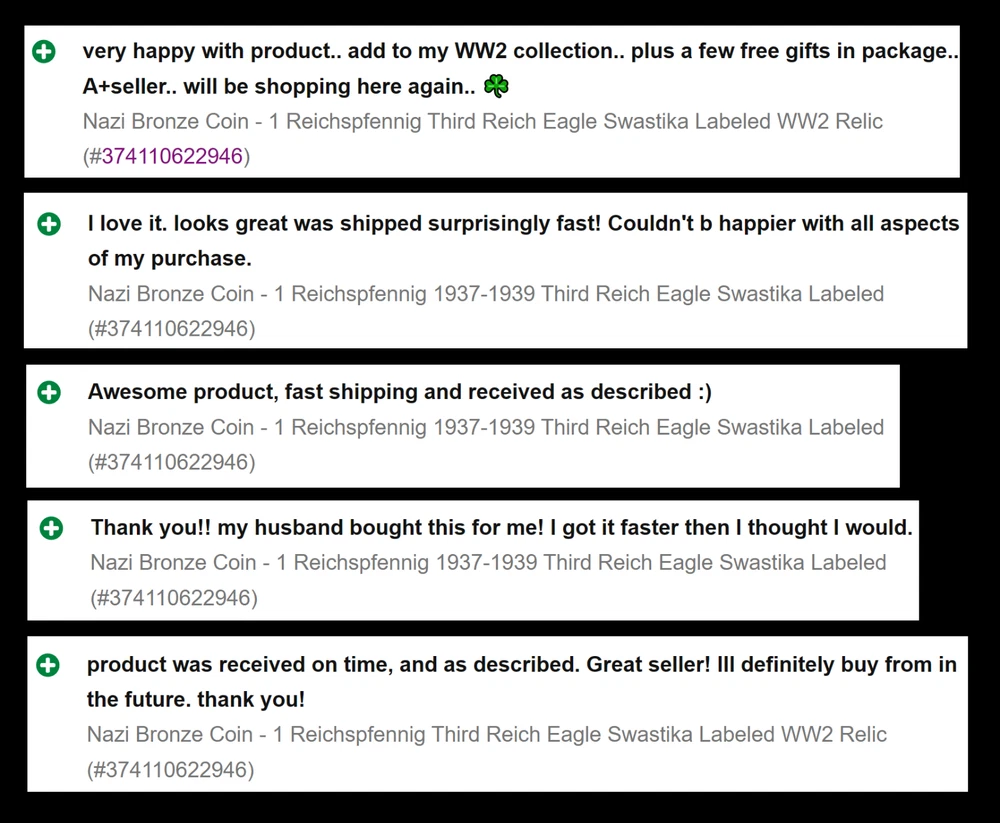Click the "product was received on time" comment
Viewport: 1000px width, 823px height.
click(x=521, y=665)
